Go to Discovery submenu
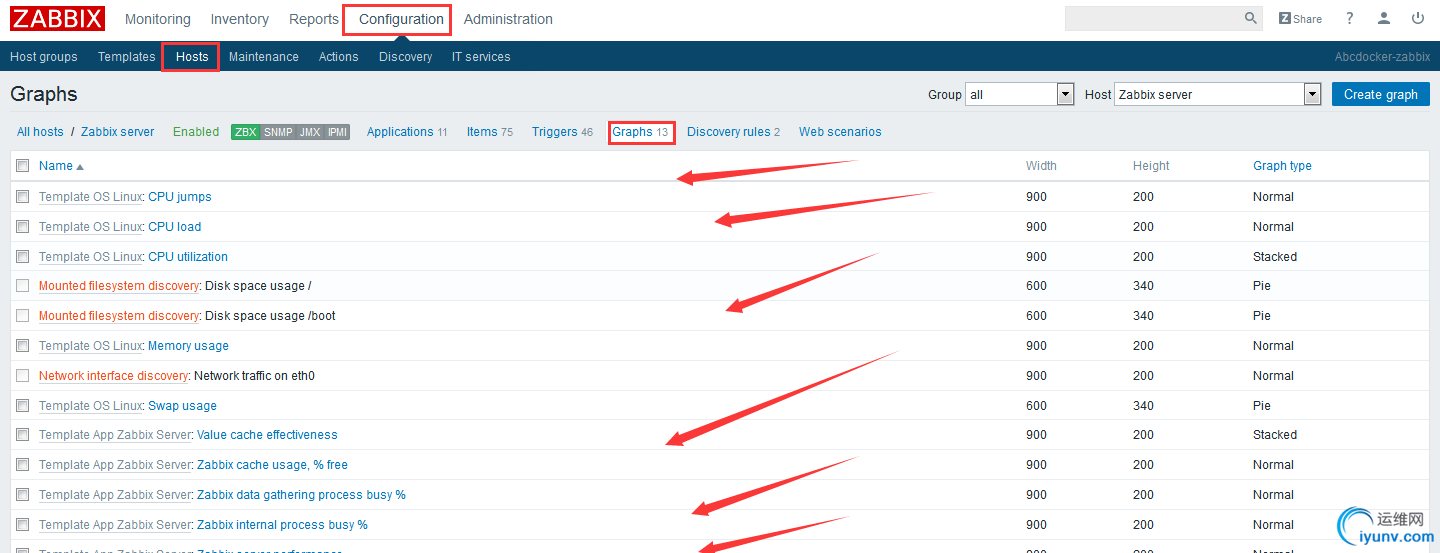This screenshot has height=553, width=1440. 406,57
